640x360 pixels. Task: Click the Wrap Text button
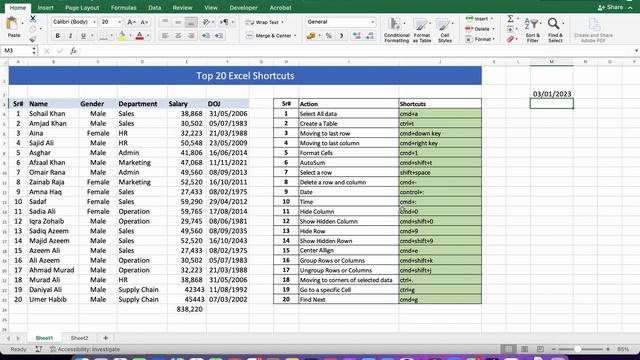[x=262, y=22]
